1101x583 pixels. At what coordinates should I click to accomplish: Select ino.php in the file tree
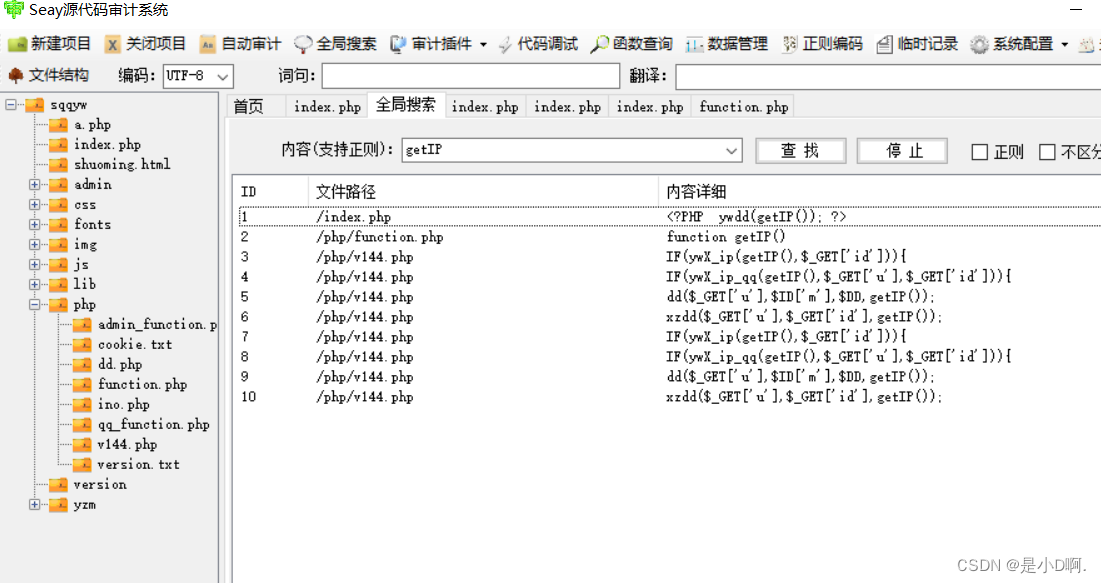click(x=123, y=405)
